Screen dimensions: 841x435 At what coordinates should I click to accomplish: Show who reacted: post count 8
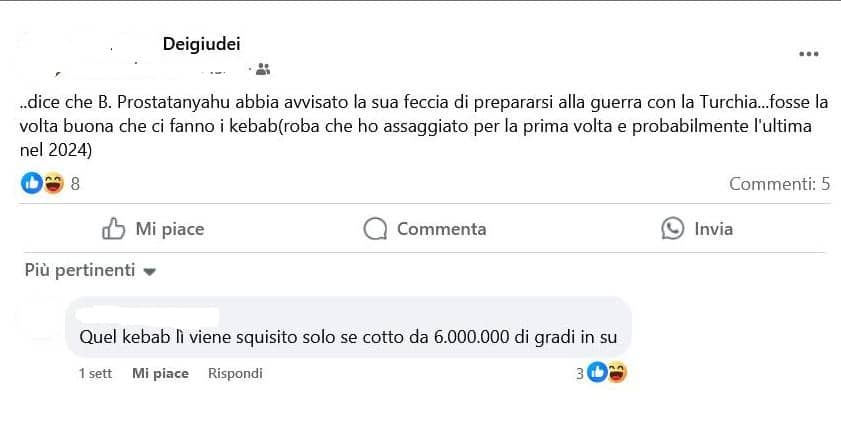pos(75,183)
